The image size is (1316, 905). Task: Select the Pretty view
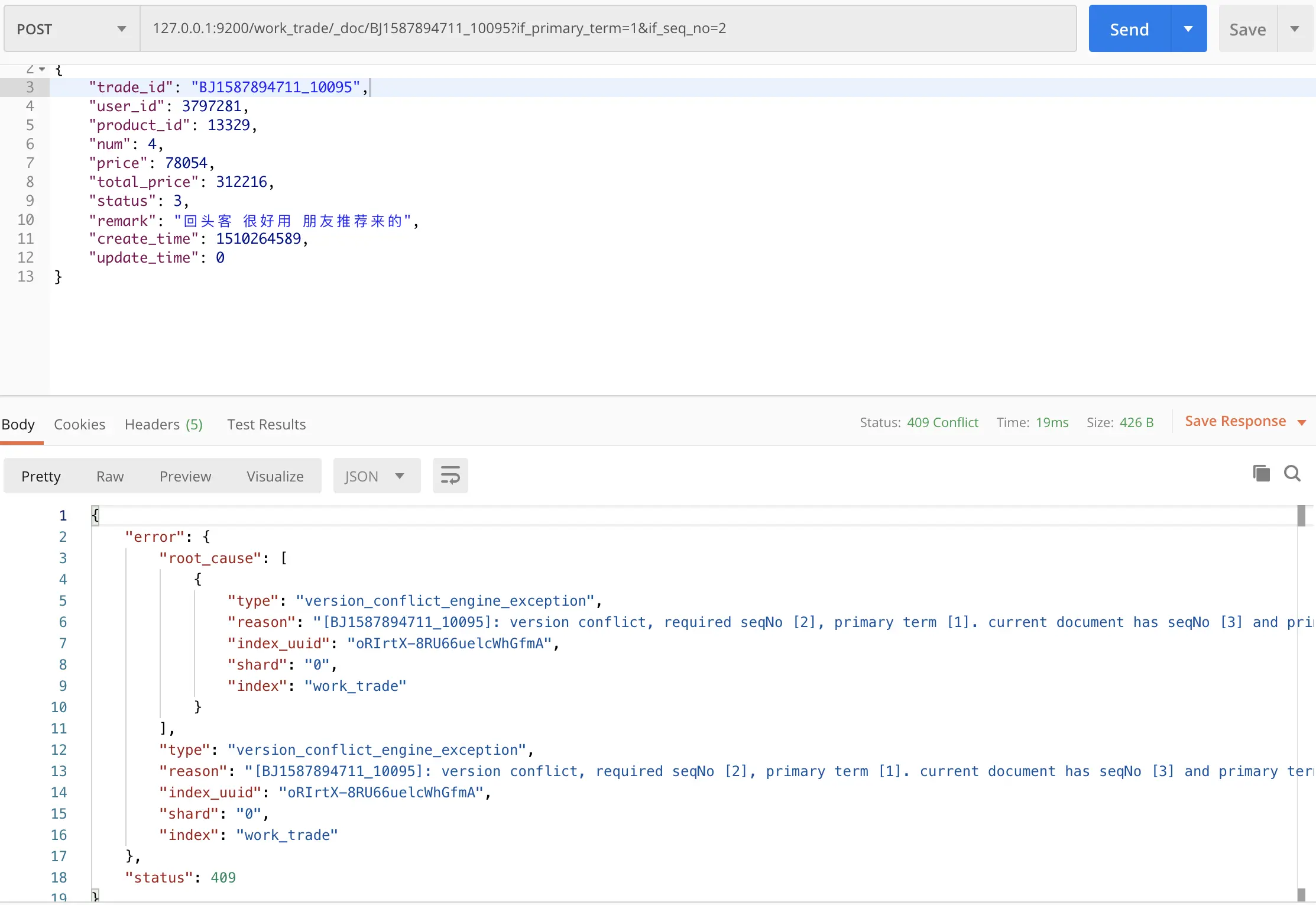tap(41, 476)
